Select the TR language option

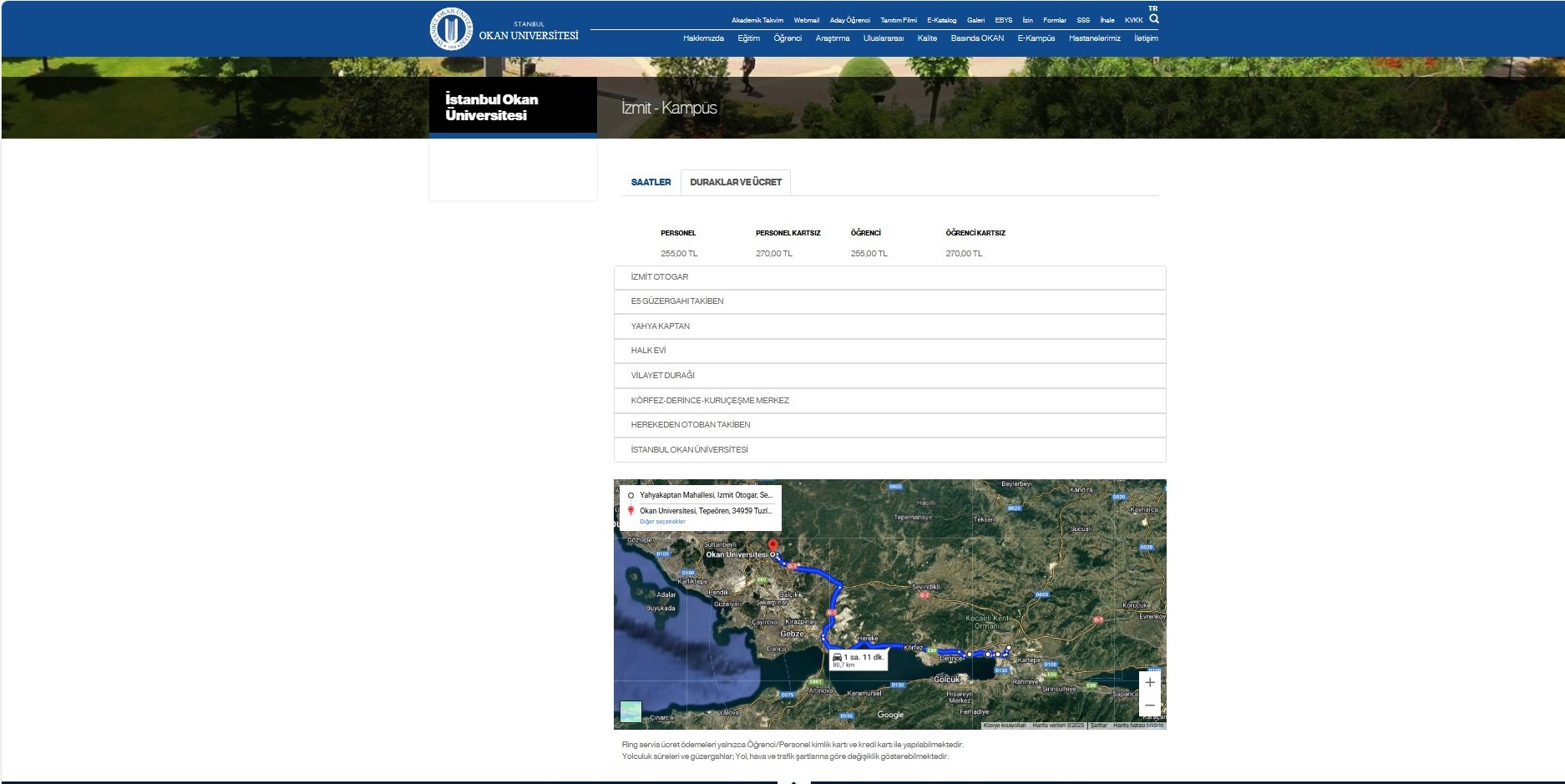pos(1152,8)
